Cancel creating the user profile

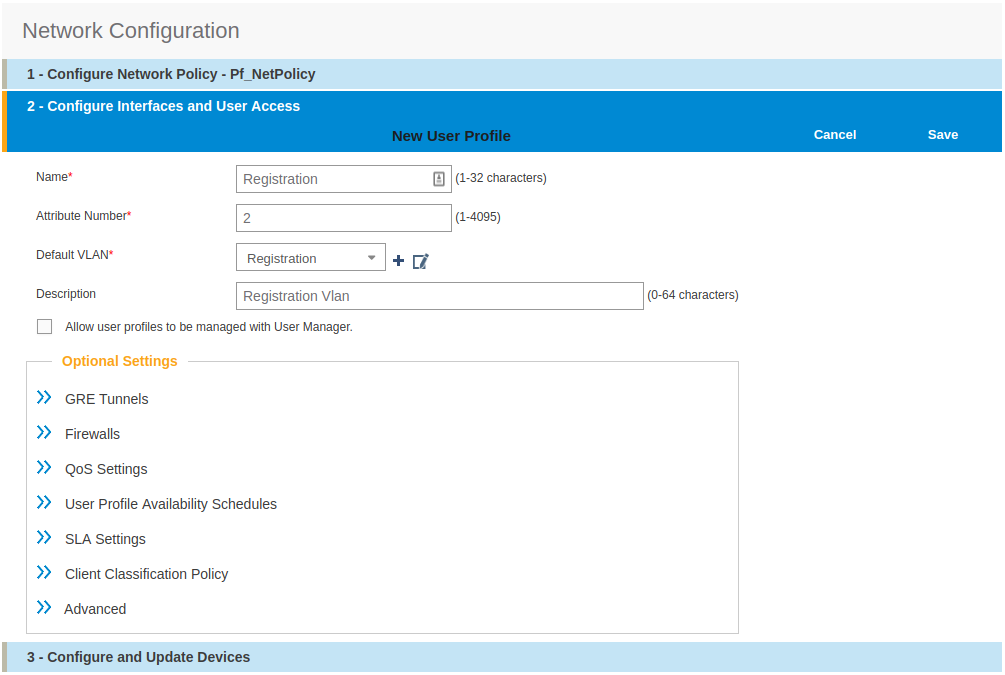(x=834, y=134)
